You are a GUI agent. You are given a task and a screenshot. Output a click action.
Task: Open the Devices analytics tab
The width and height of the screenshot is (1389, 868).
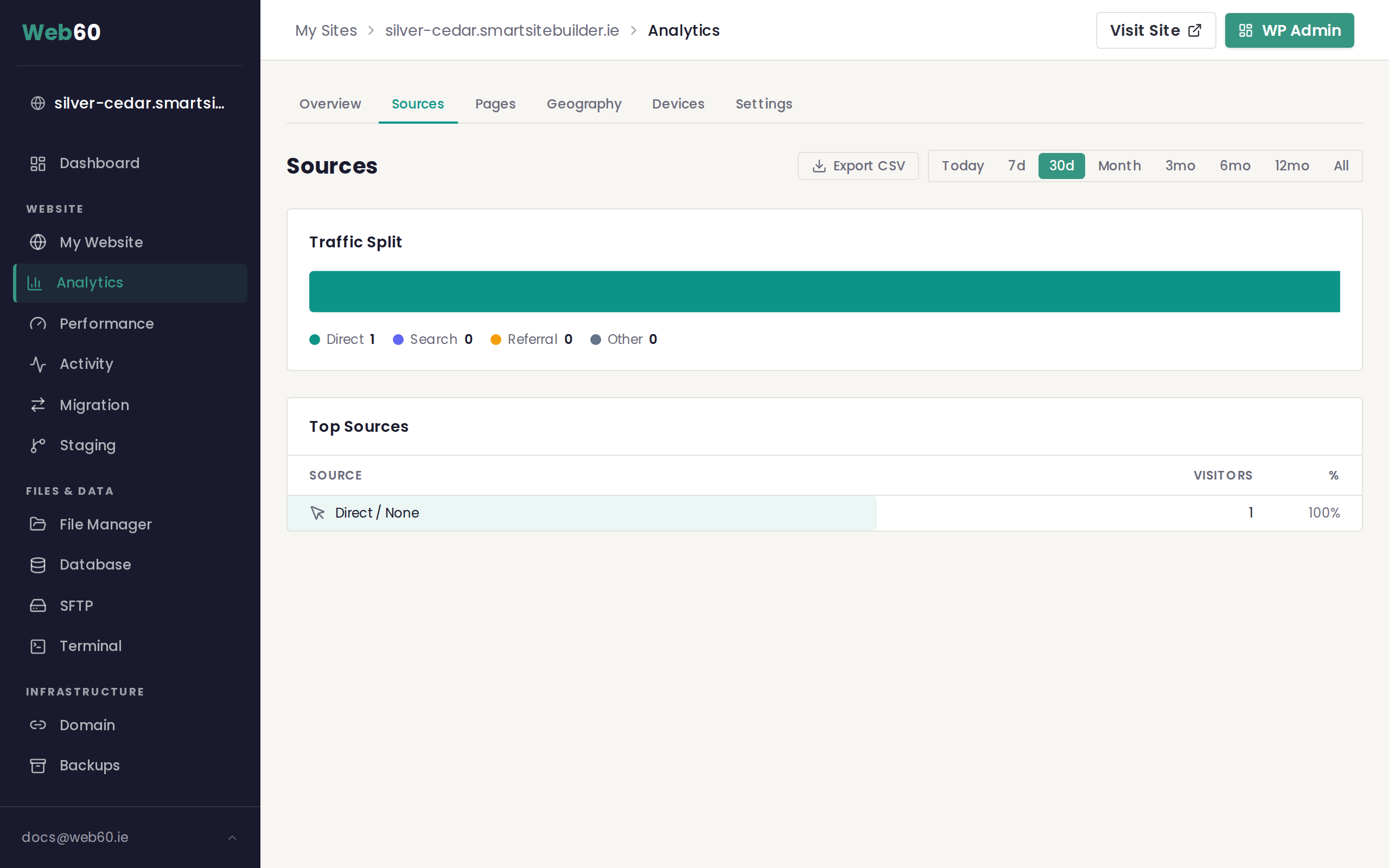pyautogui.click(x=678, y=104)
